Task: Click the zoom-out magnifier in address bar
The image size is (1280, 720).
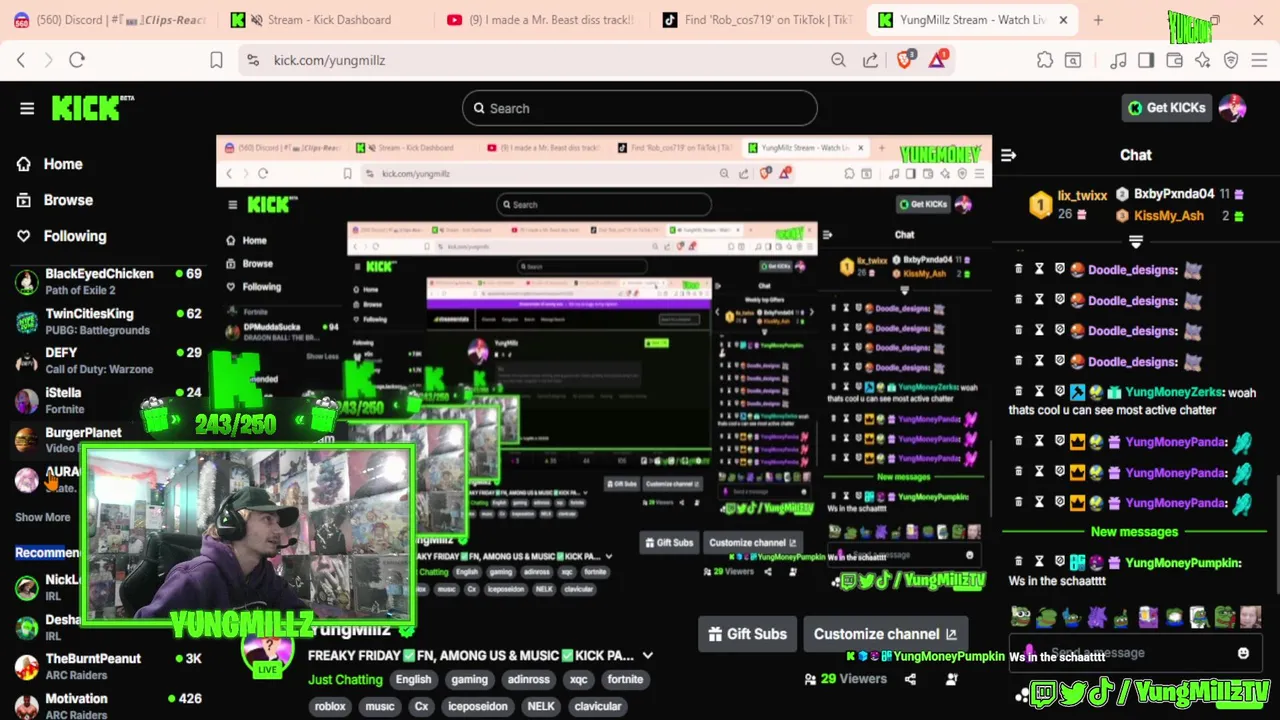Action: click(838, 60)
